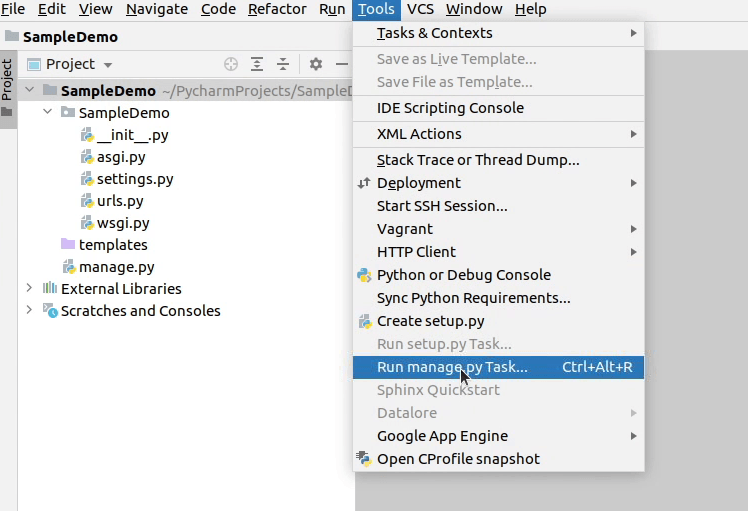The width and height of the screenshot is (748, 511).
Task: Open the Tasks & Contexts submenu
Action: pos(434,33)
